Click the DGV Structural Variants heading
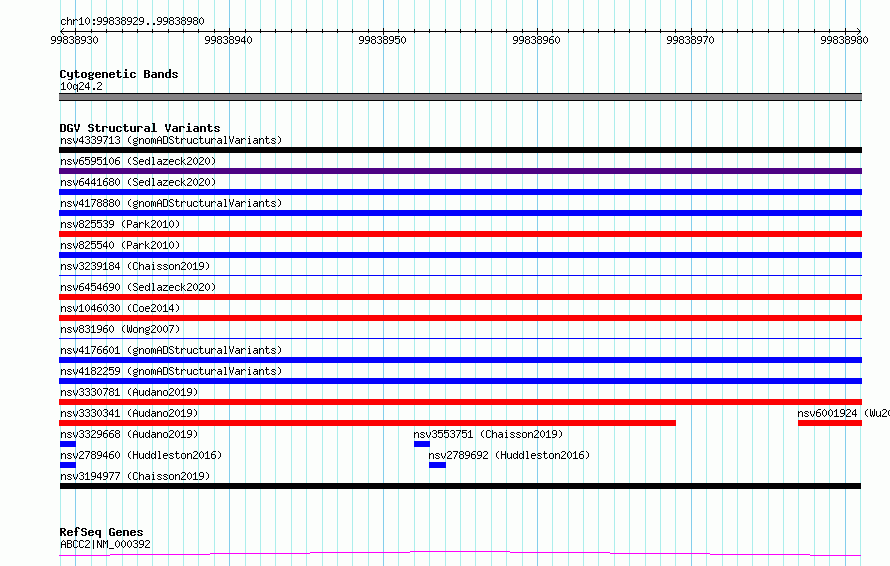Screen dimensions: 890x566 (140, 128)
